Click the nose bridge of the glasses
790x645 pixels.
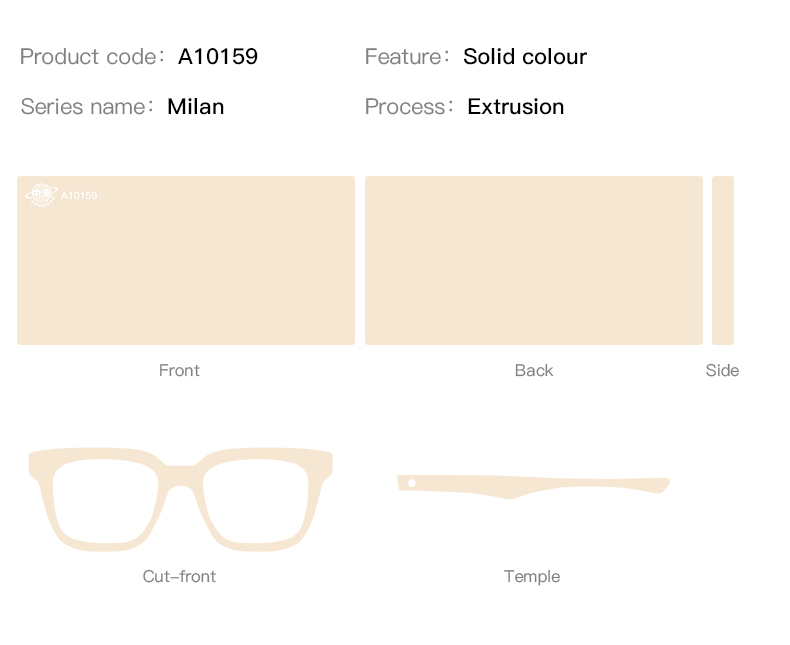pos(180,474)
